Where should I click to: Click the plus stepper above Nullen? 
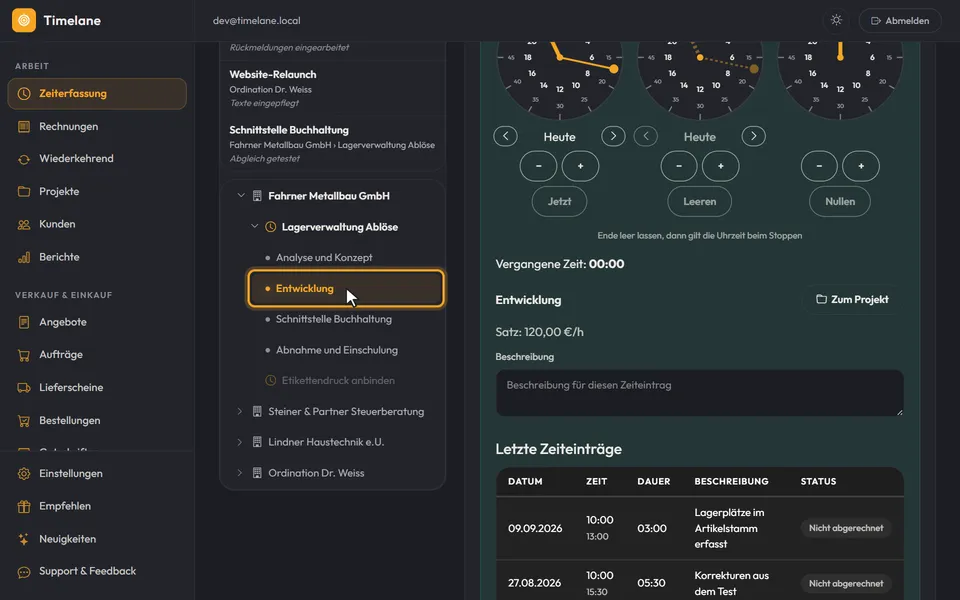pyautogui.click(x=861, y=166)
